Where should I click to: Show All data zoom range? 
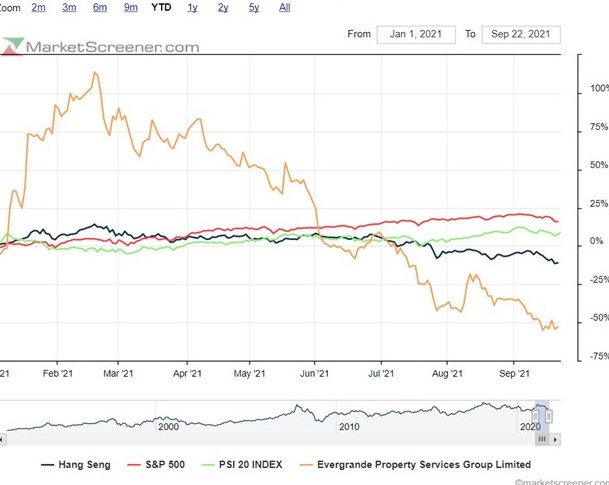point(285,7)
